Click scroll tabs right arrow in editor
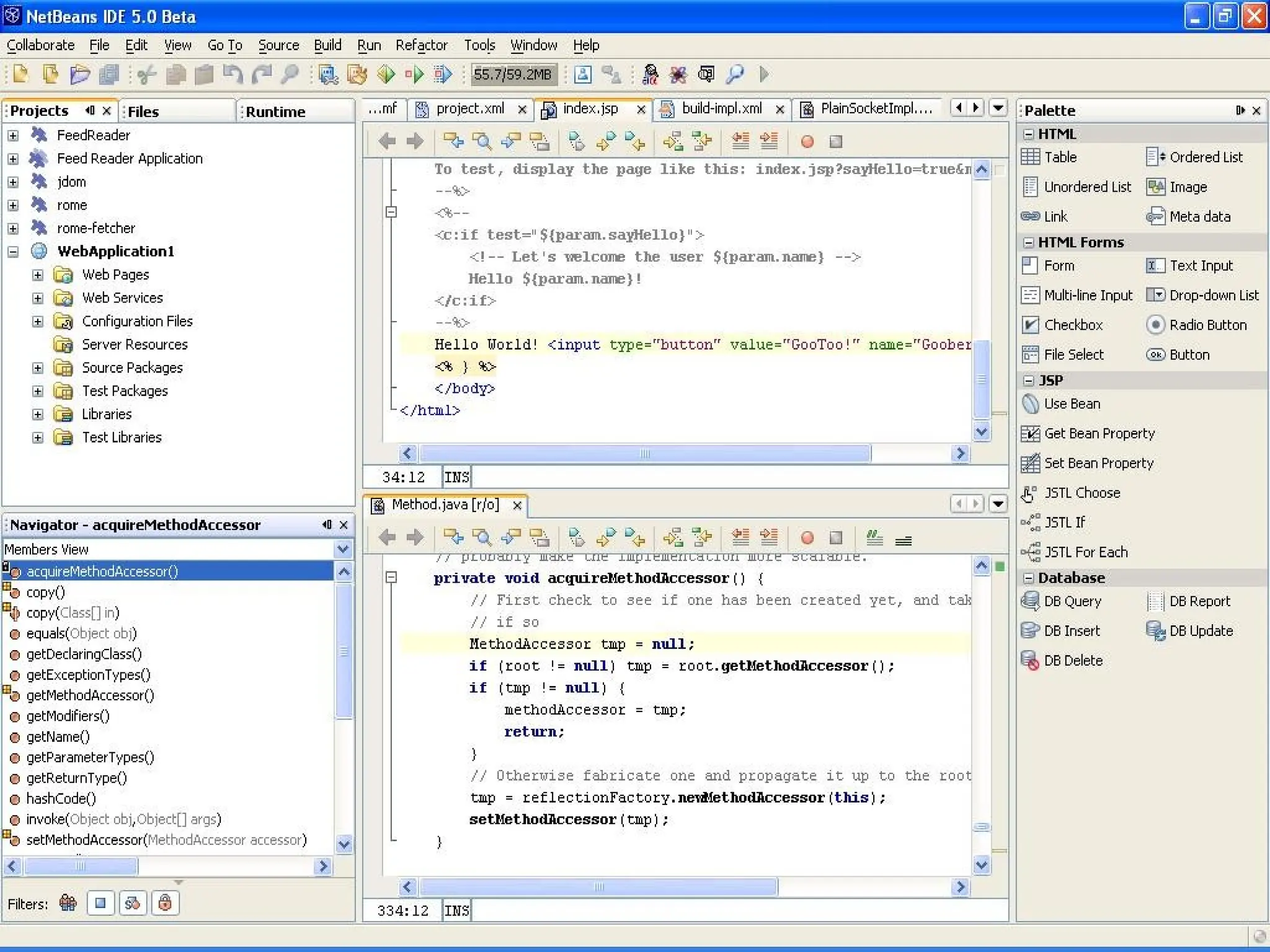Viewport: 1270px width, 952px height. [975, 108]
